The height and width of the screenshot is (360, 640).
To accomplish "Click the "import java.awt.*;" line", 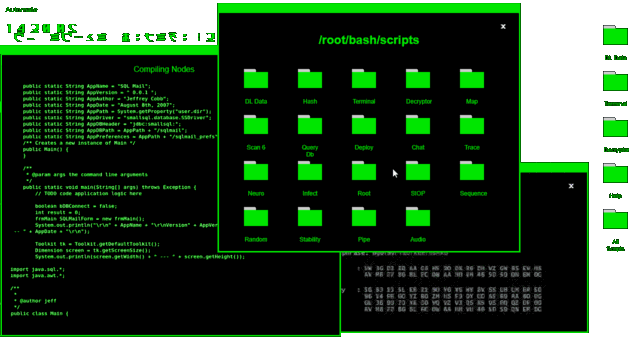I will pyautogui.click(x=38, y=276).
